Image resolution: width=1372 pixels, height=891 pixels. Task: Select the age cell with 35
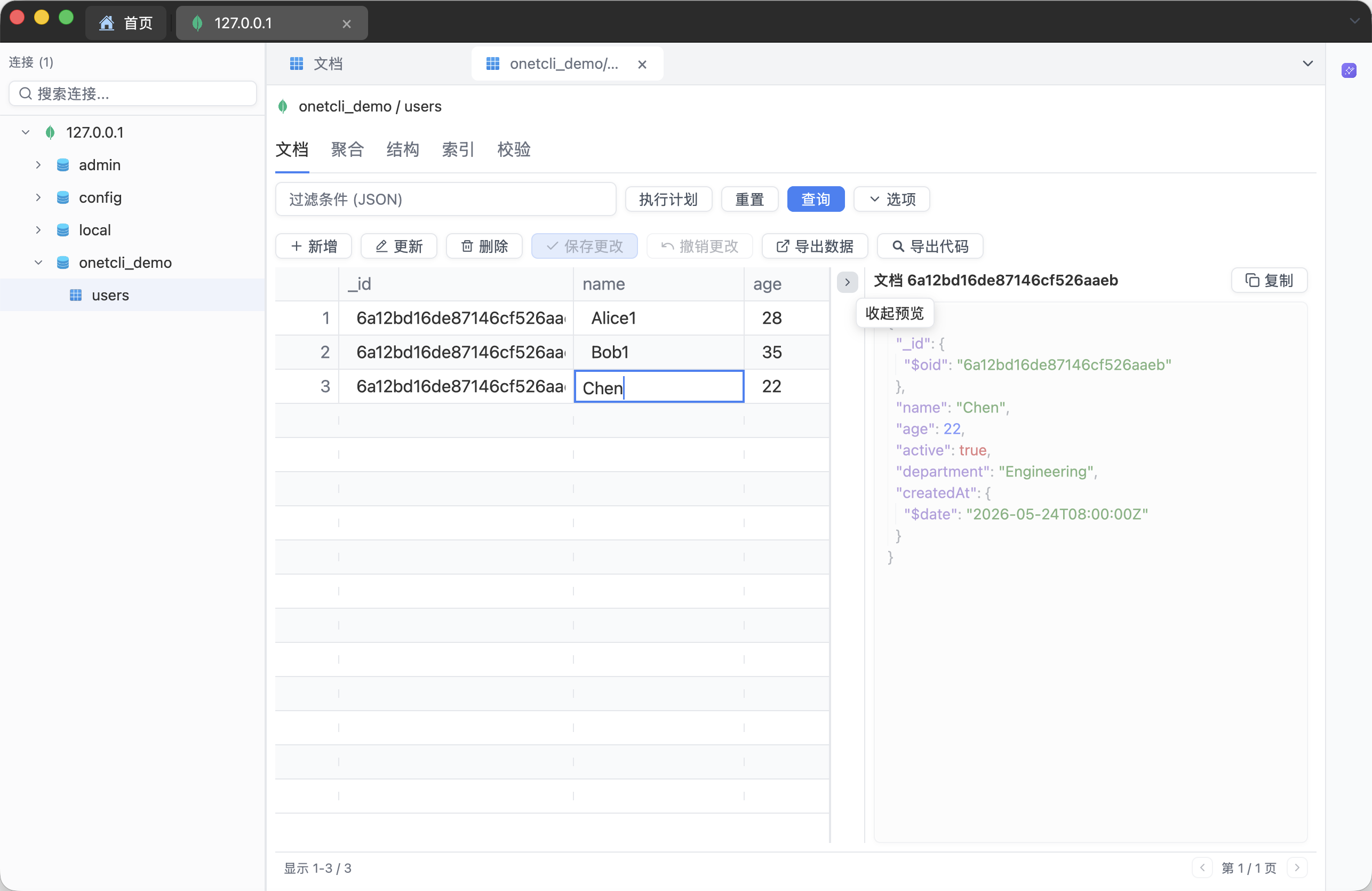(x=787, y=352)
